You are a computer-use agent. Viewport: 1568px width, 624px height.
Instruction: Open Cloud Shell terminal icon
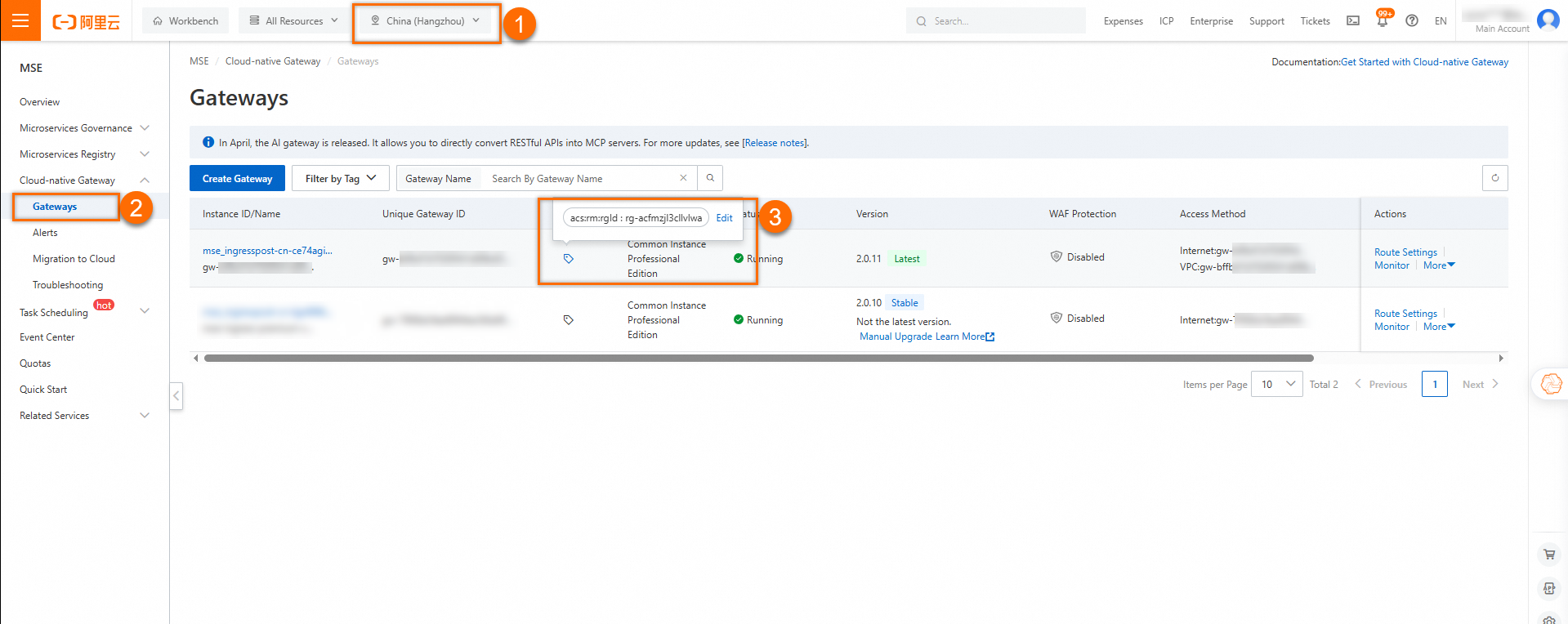pyautogui.click(x=1353, y=20)
